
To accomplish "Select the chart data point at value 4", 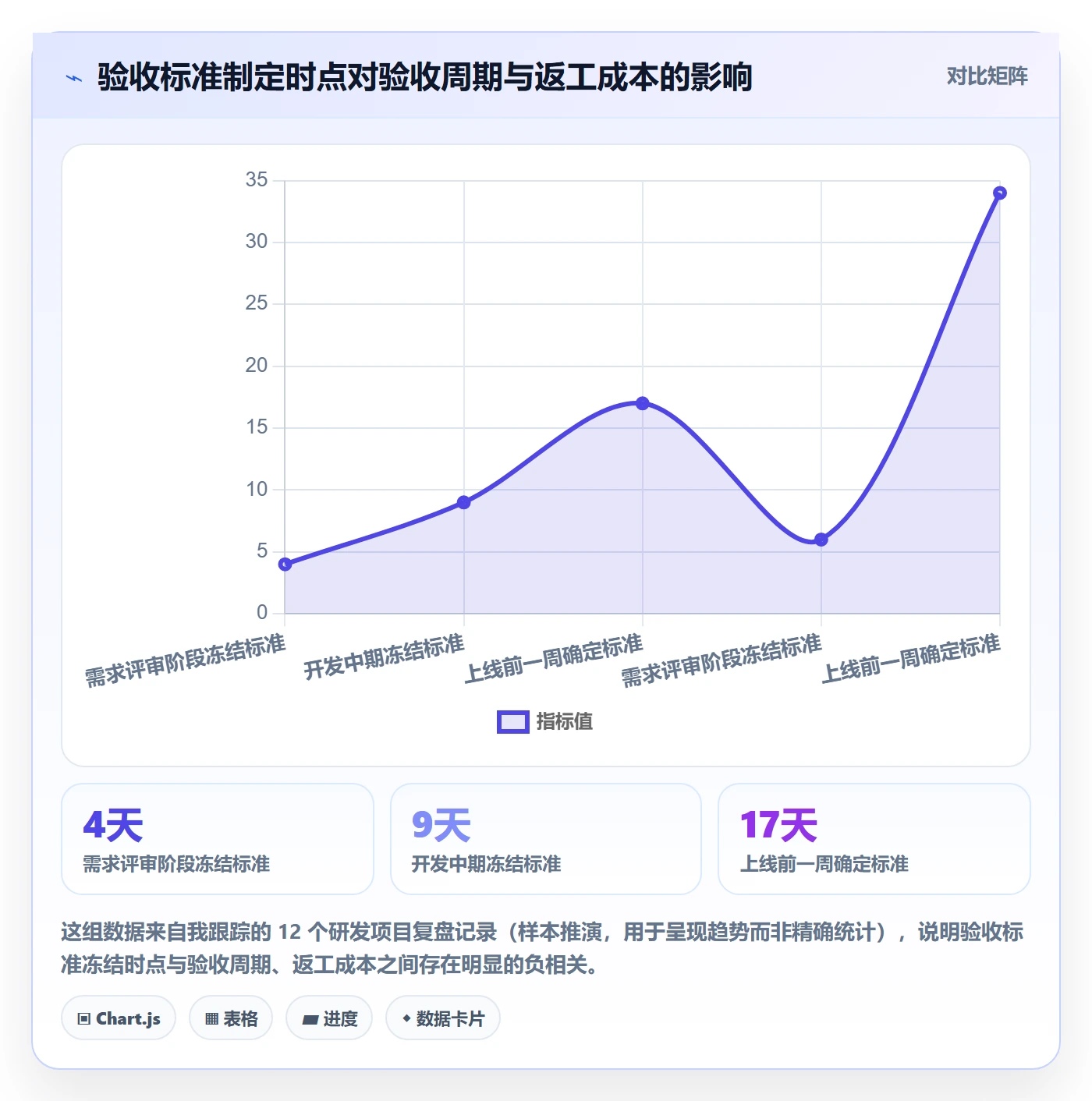I will point(285,564).
